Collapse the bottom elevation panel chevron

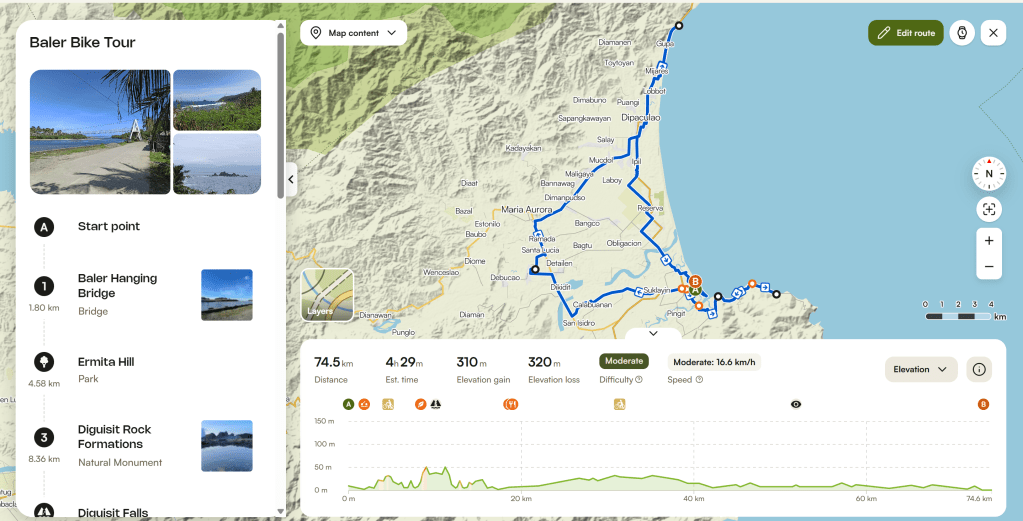click(x=652, y=333)
